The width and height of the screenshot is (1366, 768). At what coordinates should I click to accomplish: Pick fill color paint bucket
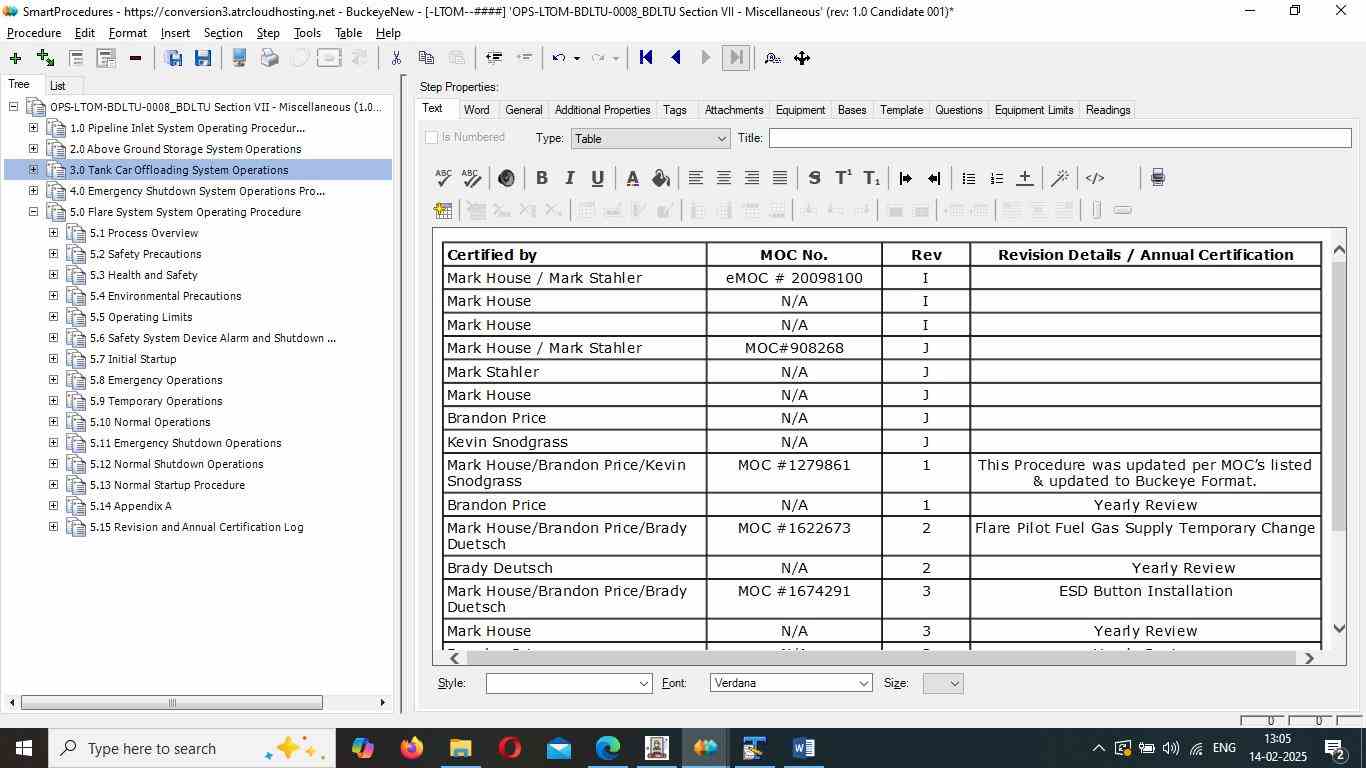[x=660, y=178]
